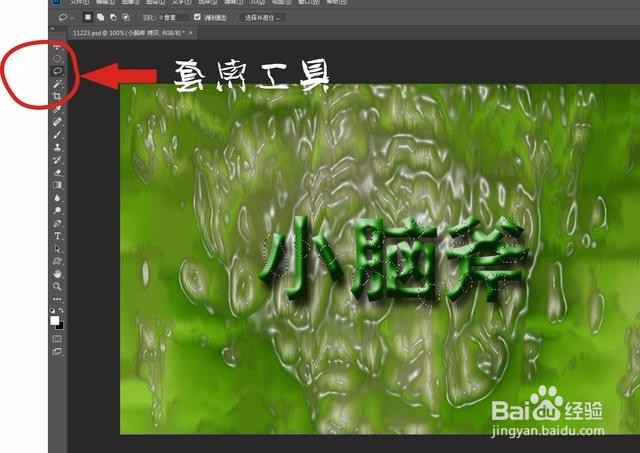Choose Add to Selection mode
The width and height of the screenshot is (640, 453).
100,18
